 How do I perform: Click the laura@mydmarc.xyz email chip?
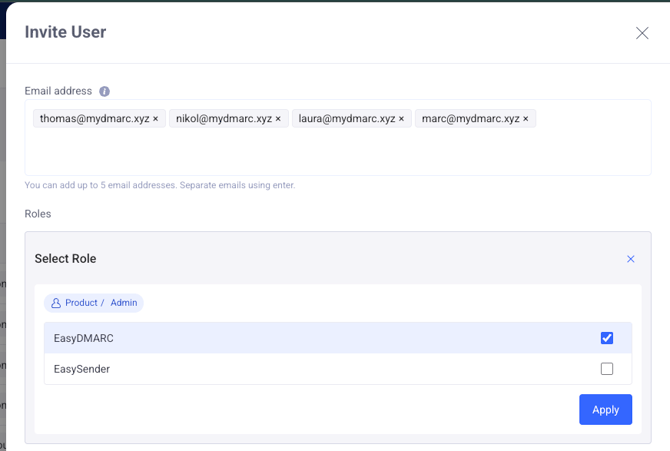click(x=346, y=119)
